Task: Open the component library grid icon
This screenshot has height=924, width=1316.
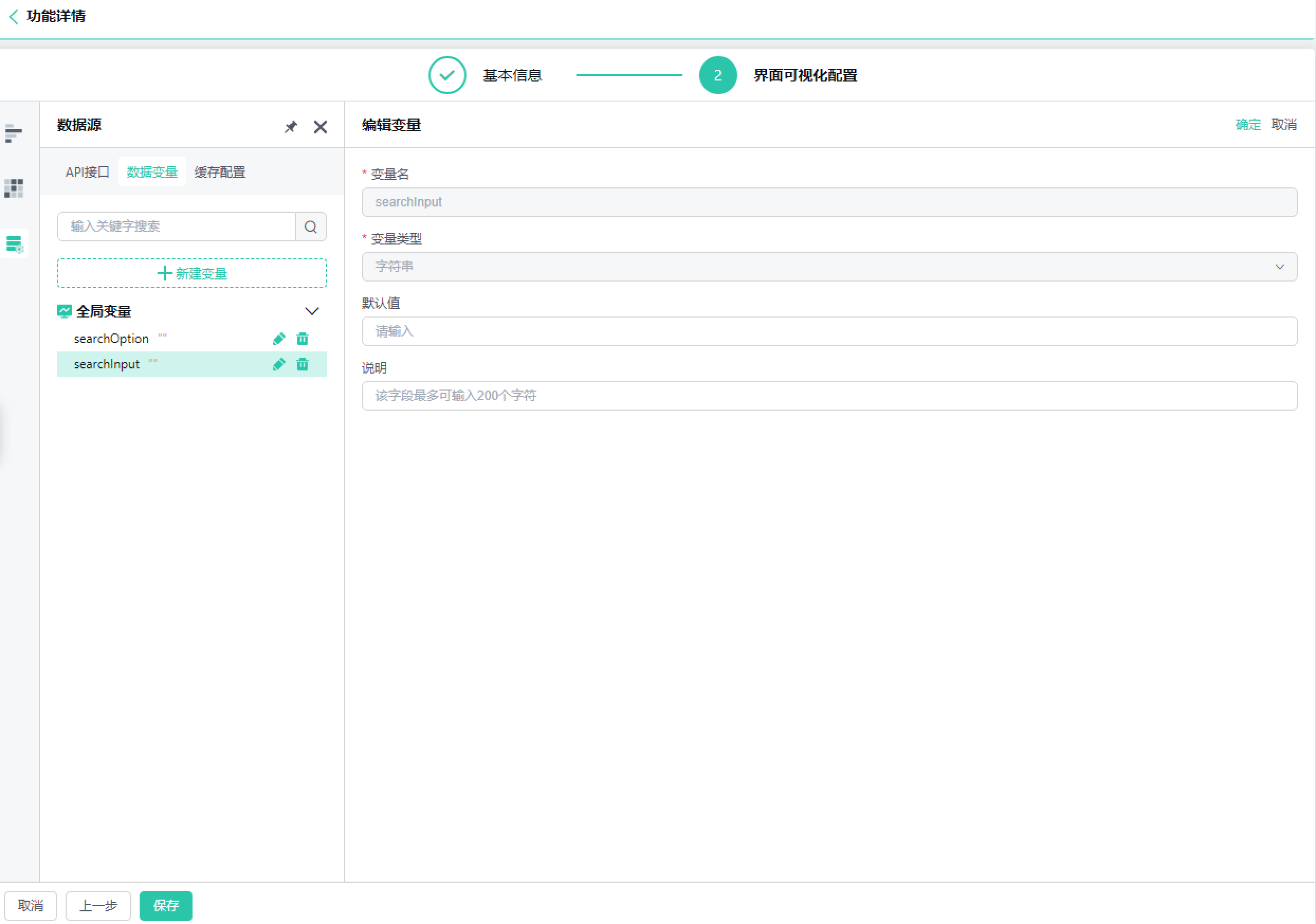Action: [14, 188]
